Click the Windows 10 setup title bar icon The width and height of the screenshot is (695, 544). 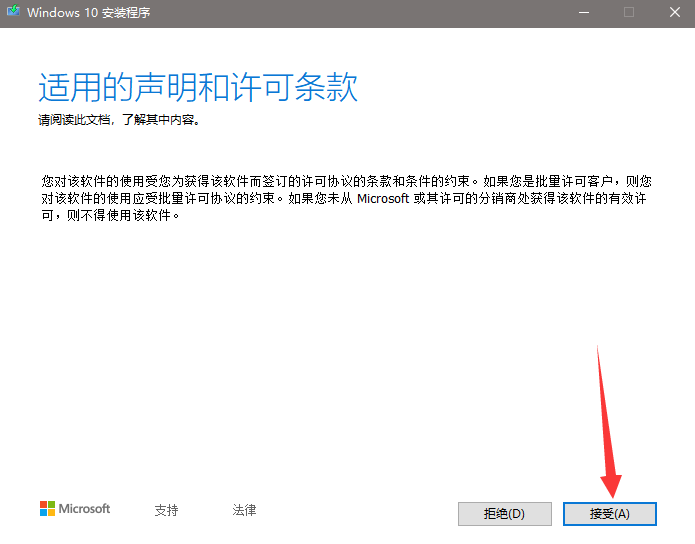(13, 11)
